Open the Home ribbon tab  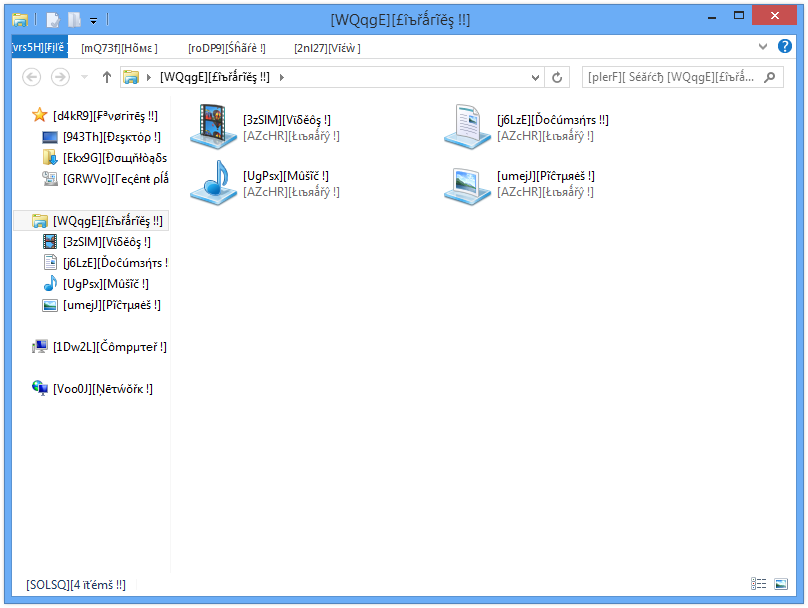tap(120, 48)
